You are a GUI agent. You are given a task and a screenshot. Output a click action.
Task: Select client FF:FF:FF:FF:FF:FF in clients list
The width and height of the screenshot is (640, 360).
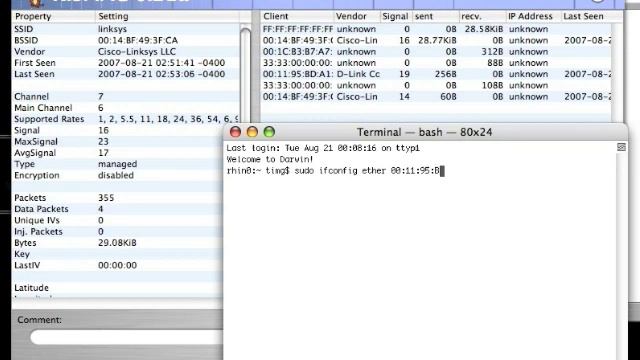point(298,29)
